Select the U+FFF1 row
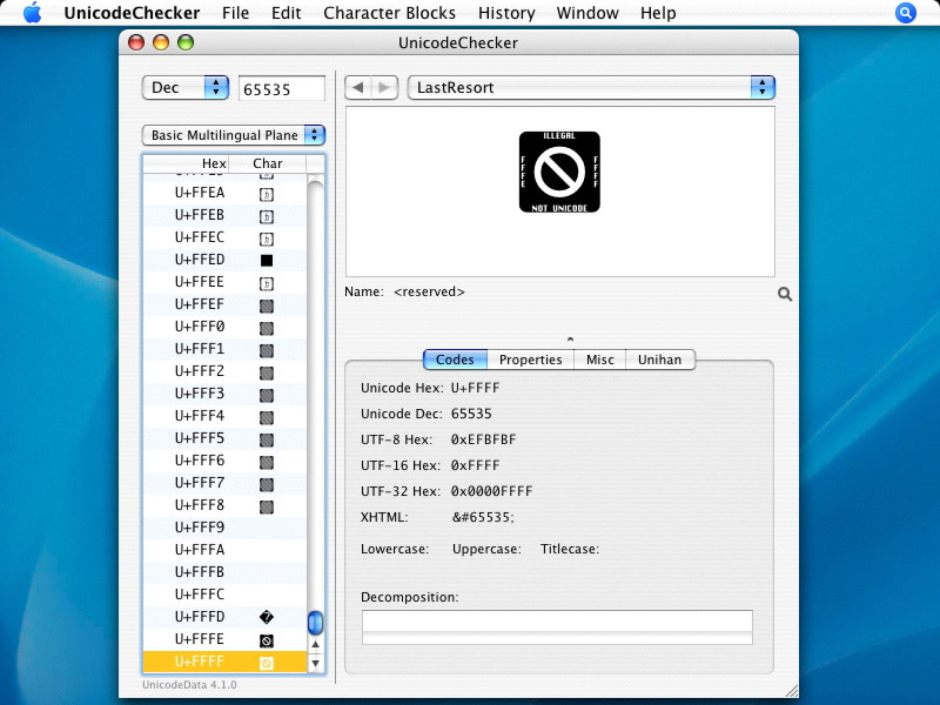This screenshot has height=705, width=940. (x=225, y=349)
